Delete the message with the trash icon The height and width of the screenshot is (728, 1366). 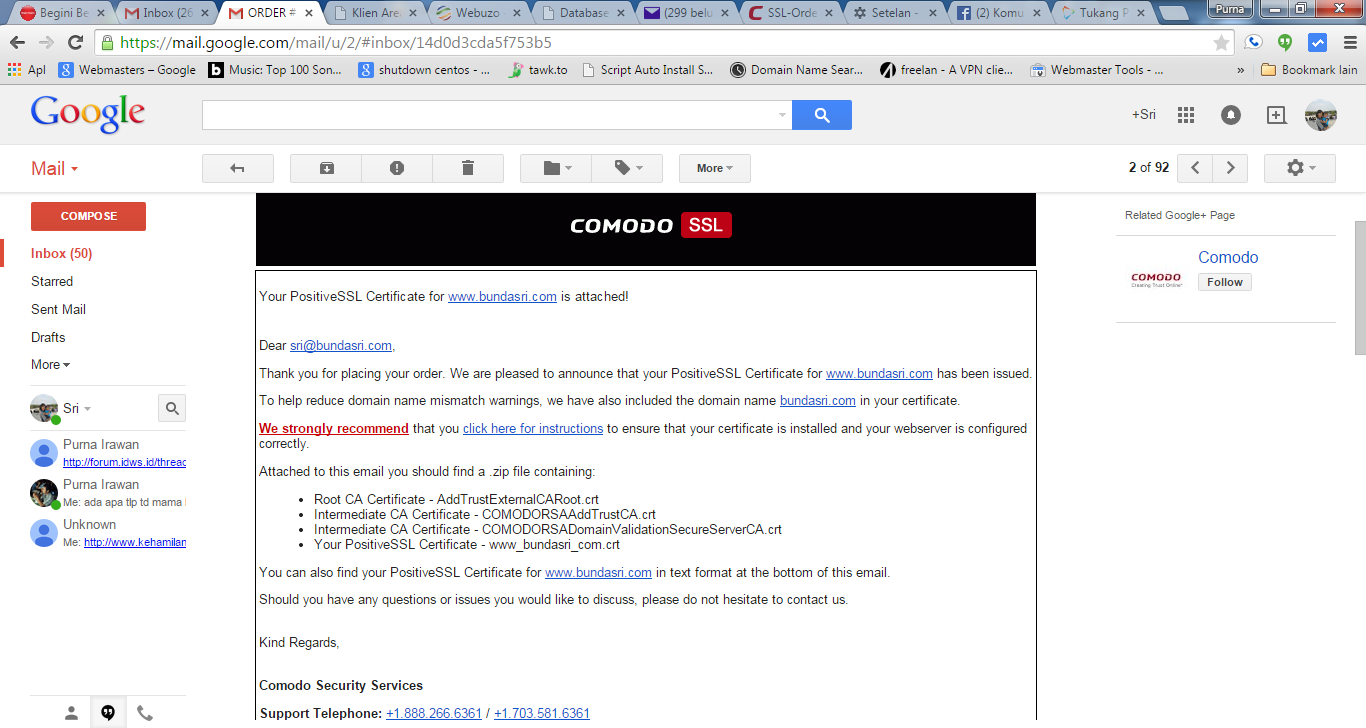(x=467, y=168)
